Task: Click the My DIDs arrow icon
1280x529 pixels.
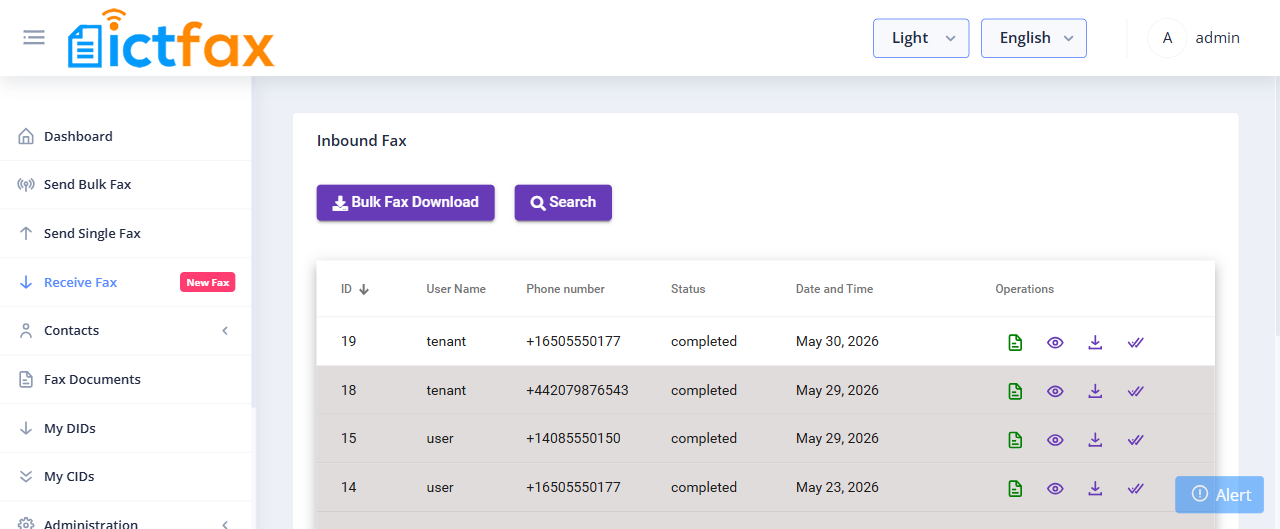Action: point(26,428)
